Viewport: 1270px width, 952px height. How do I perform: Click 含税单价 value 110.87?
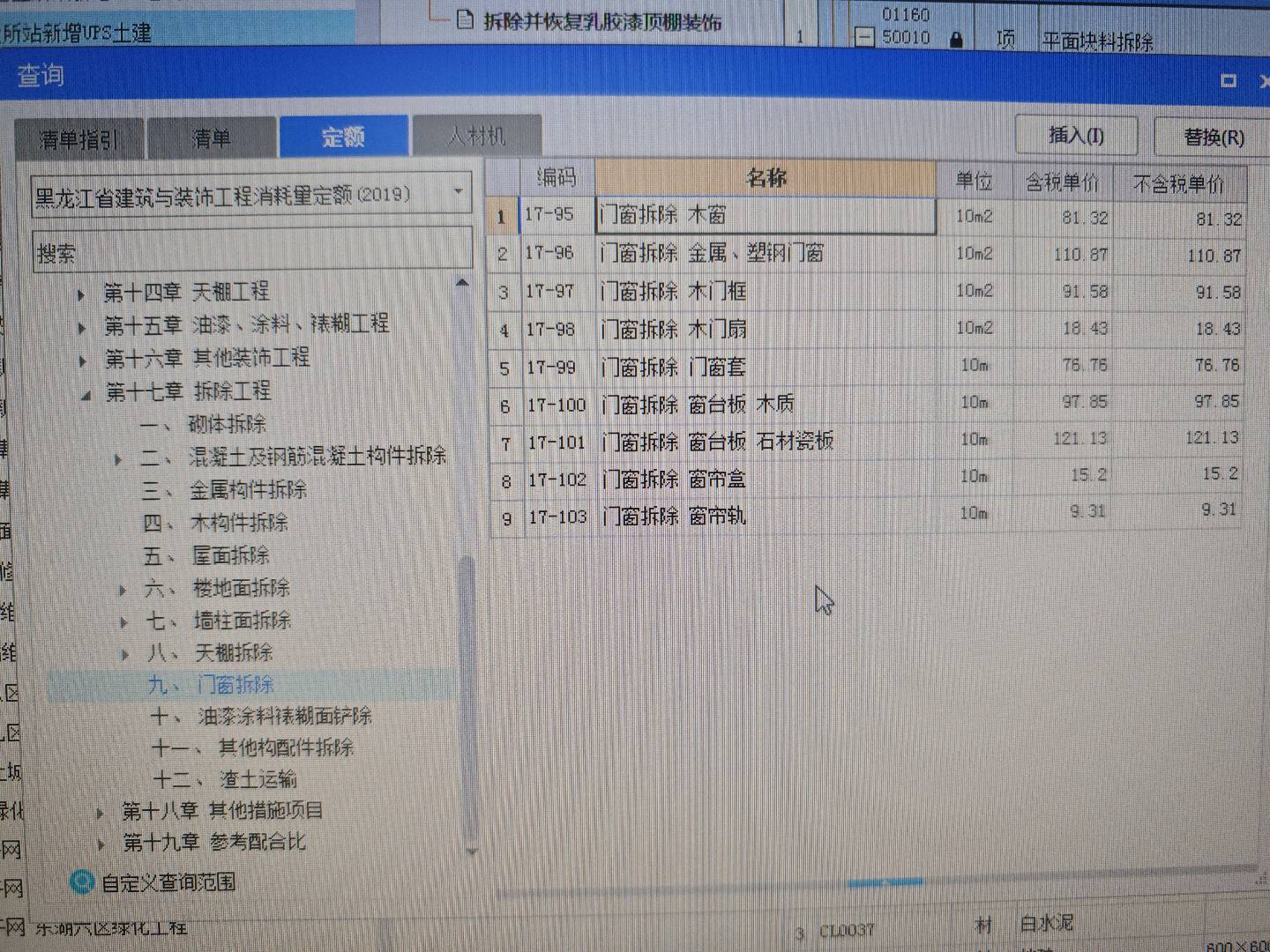pyautogui.click(x=1080, y=255)
